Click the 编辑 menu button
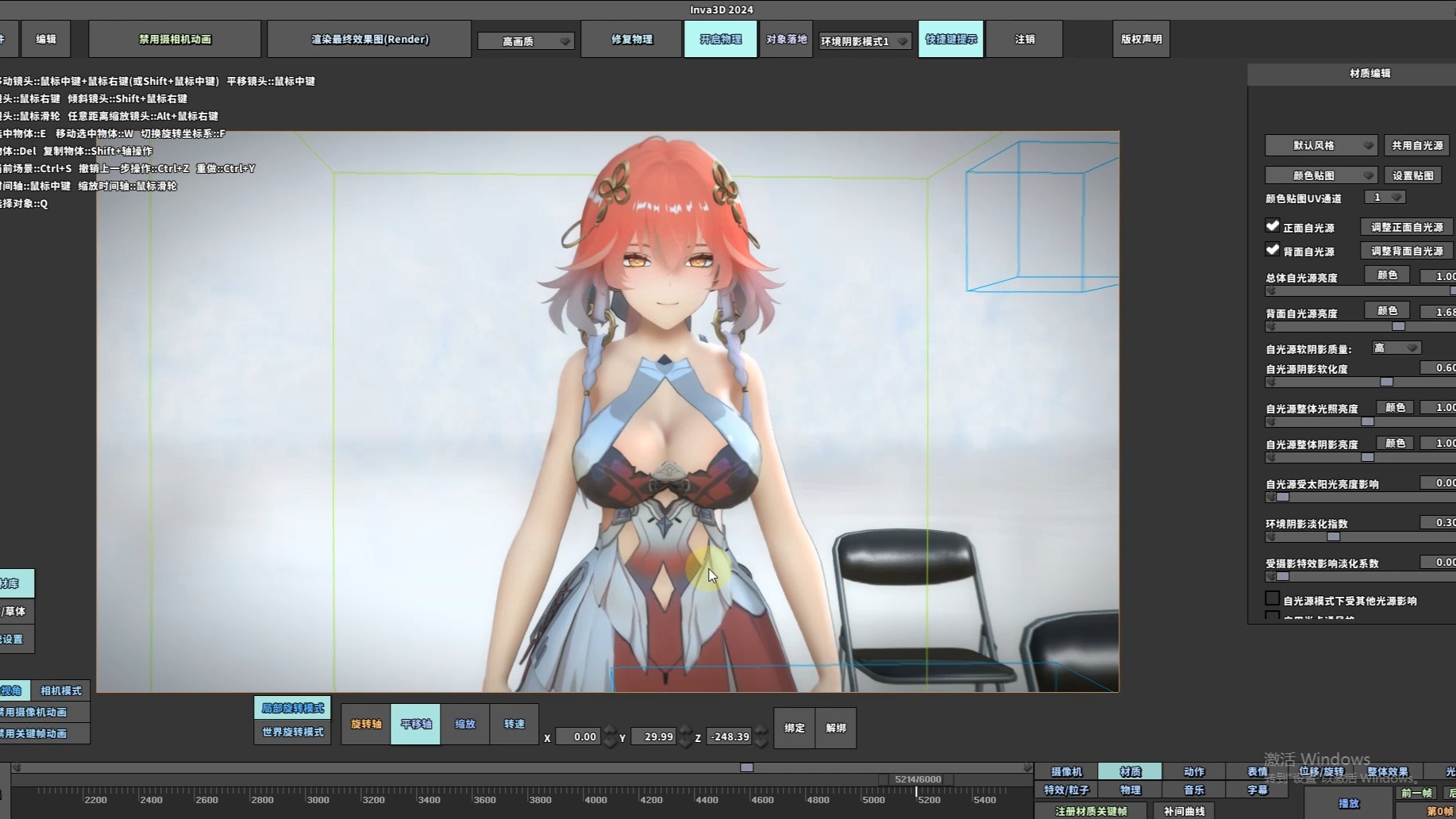1456x819 pixels. [46, 39]
